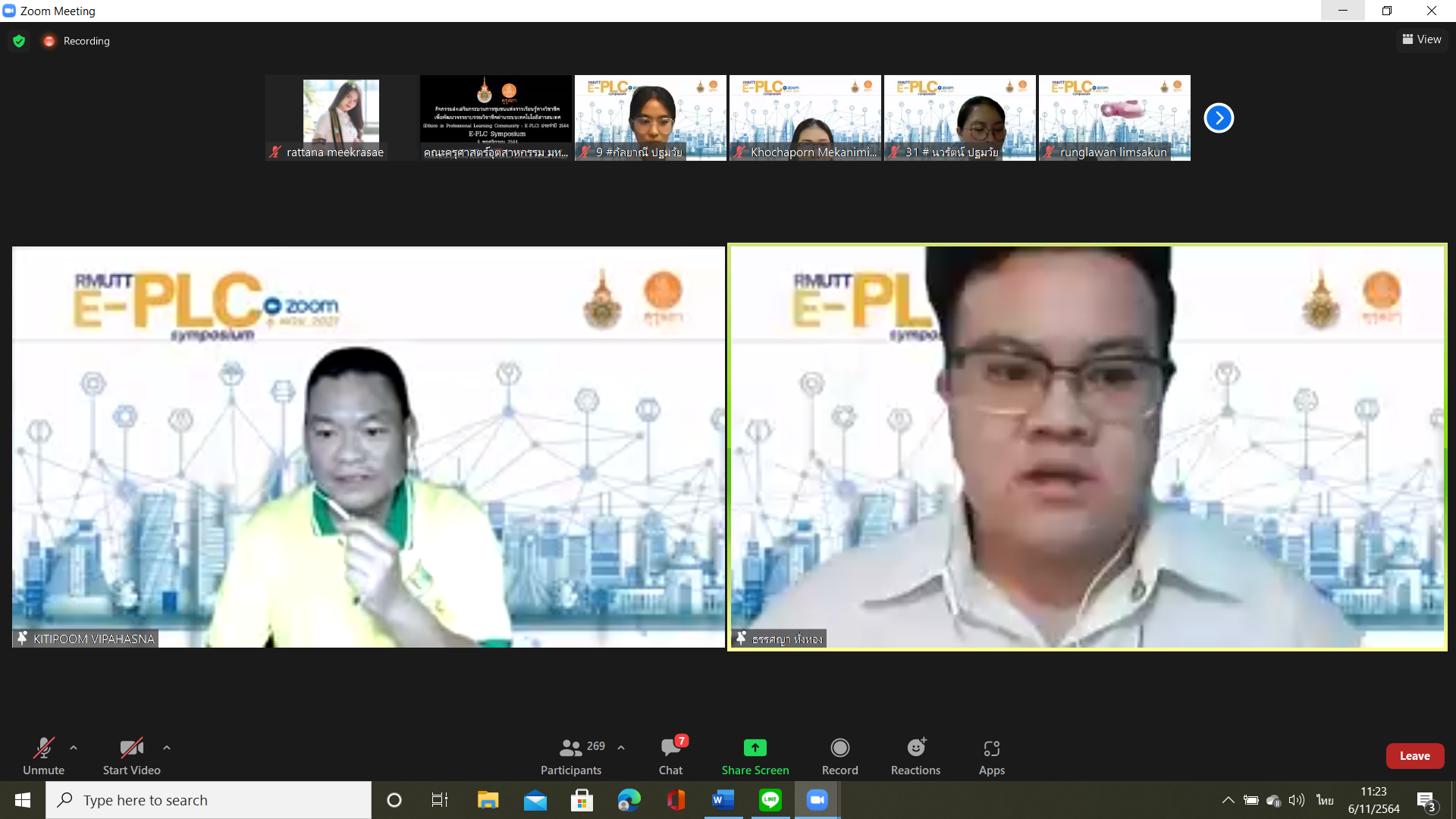1456x819 pixels.
Task: Expand participants options arrow
Action: [x=621, y=748]
